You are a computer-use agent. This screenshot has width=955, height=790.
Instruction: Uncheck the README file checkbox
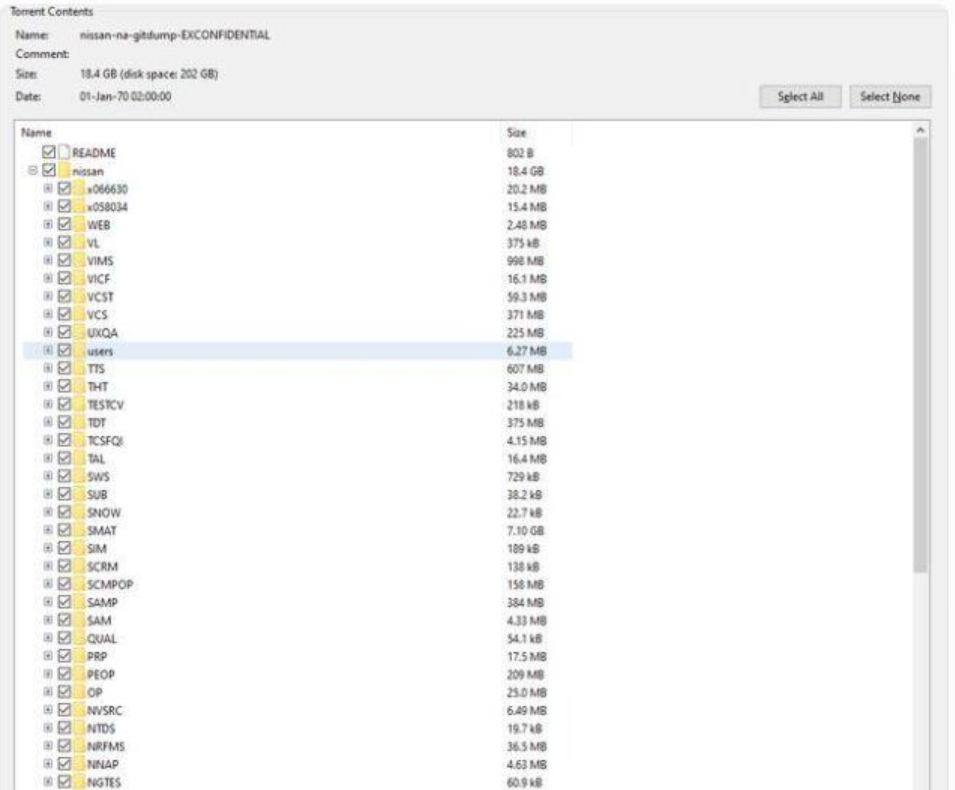tap(50, 152)
